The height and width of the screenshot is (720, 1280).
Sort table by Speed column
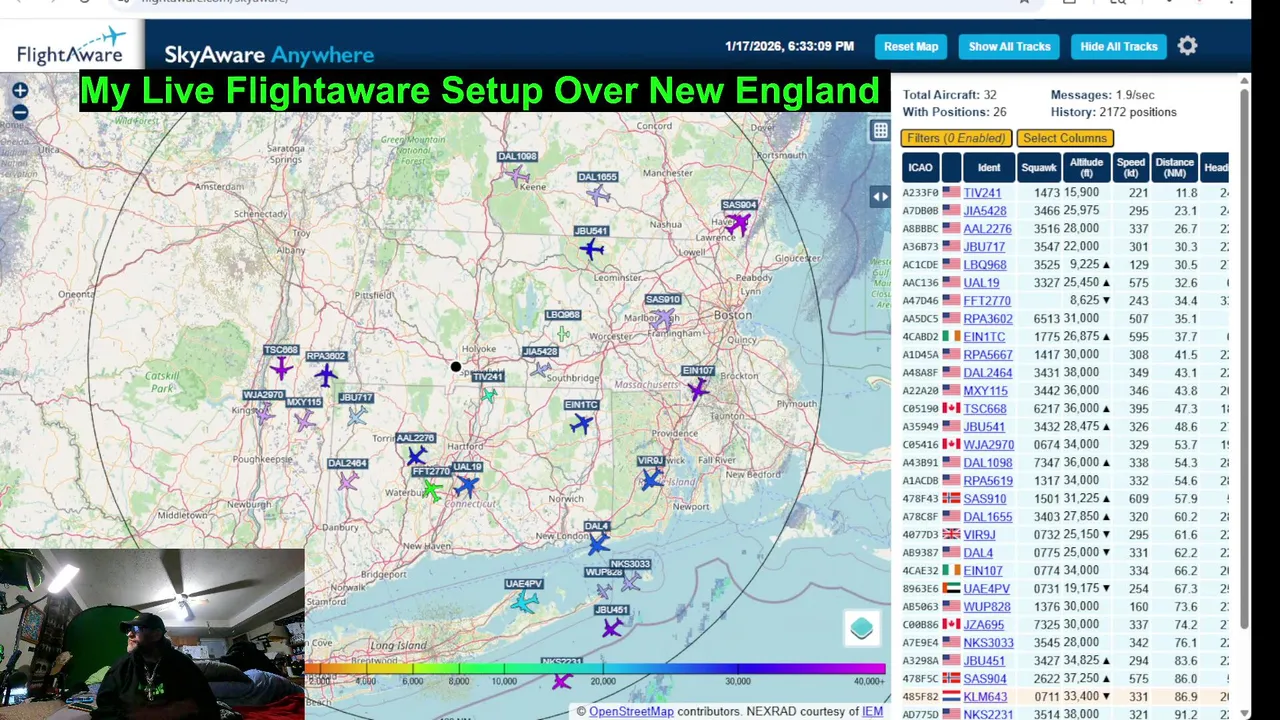coord(1131,167)
